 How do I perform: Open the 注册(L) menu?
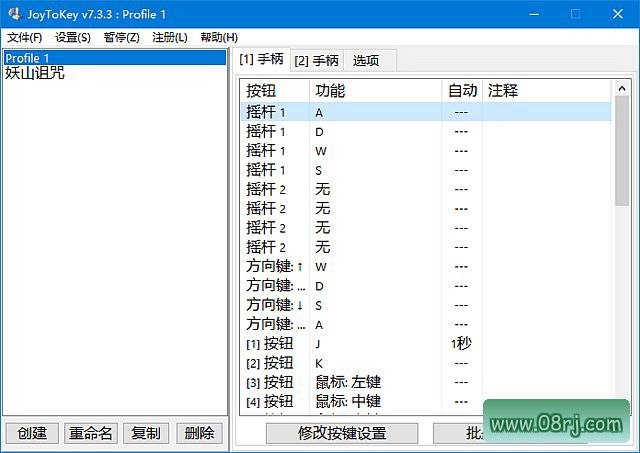coord(169,38)
